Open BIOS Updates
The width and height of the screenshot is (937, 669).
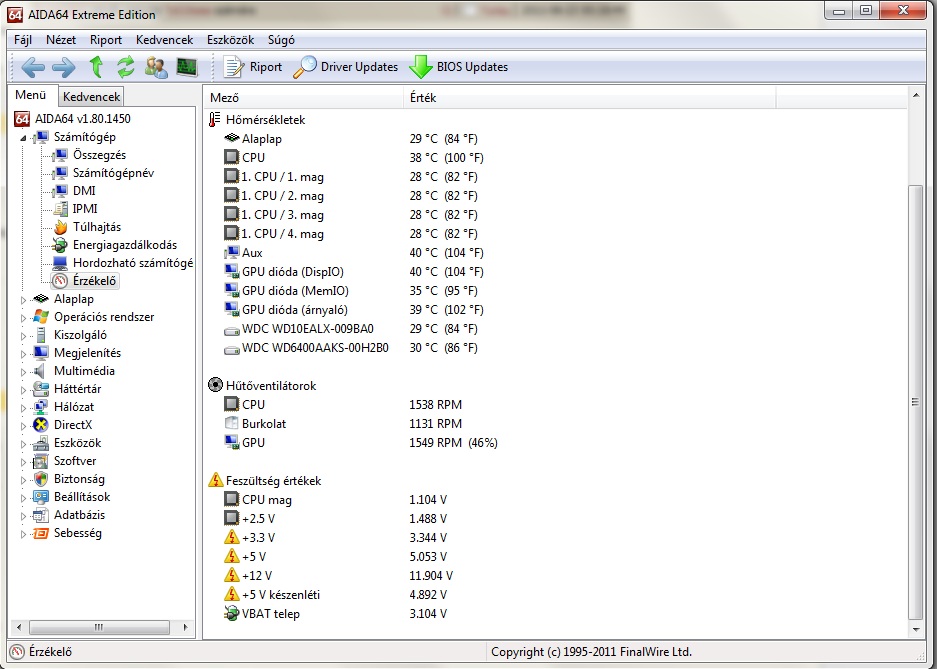pyautogui.click(x=458, y=67)
